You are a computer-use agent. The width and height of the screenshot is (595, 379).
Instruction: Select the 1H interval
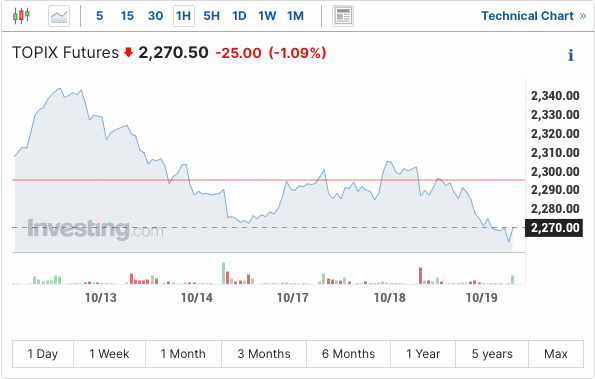(184, 16)
